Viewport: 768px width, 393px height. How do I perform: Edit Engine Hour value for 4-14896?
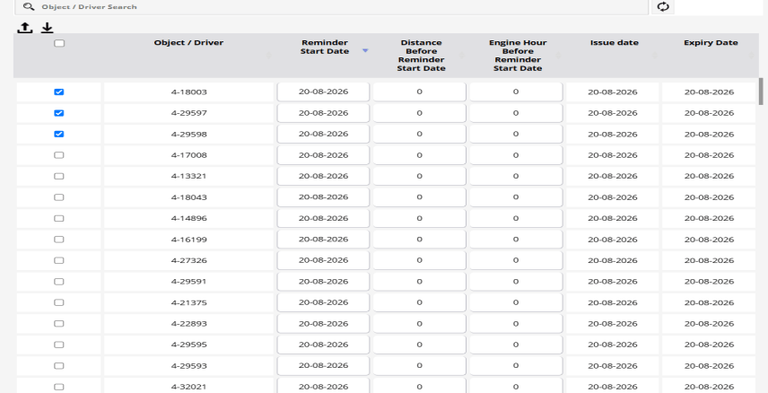click(516, 219)
